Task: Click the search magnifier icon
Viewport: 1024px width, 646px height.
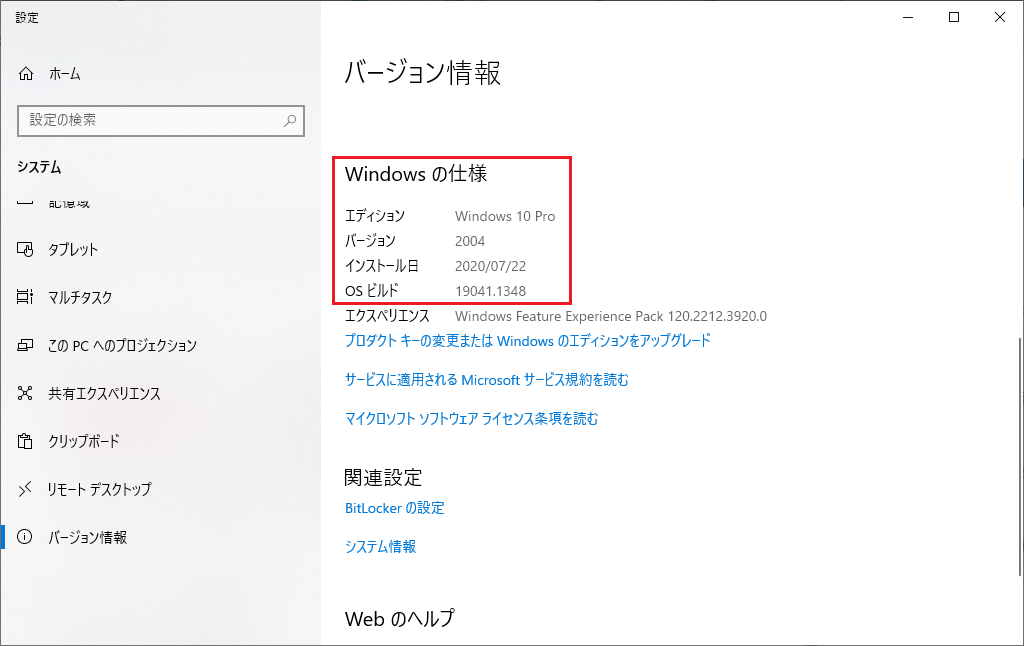Action: click(290, 120)
